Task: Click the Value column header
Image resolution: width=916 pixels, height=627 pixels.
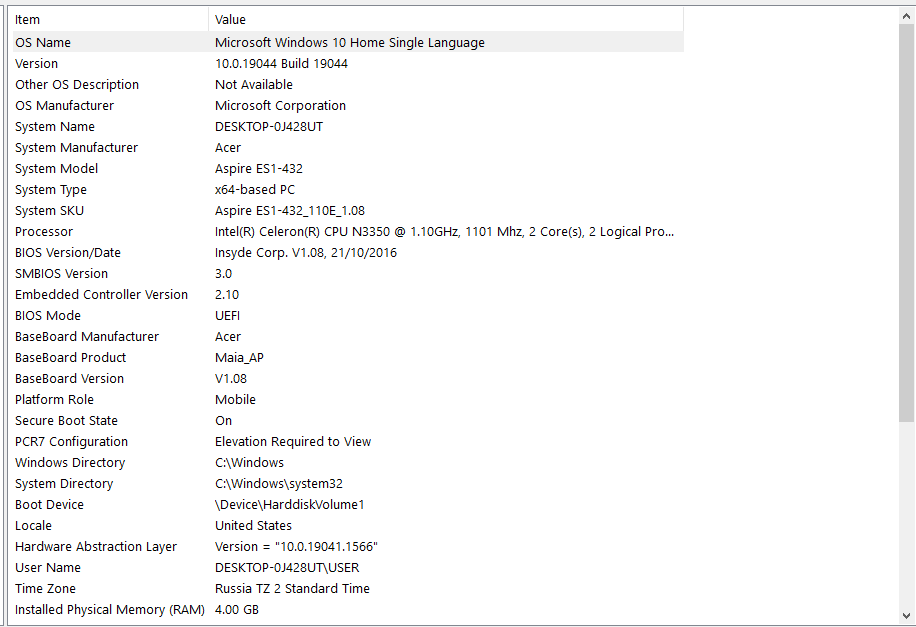Action: coord(446,19)
